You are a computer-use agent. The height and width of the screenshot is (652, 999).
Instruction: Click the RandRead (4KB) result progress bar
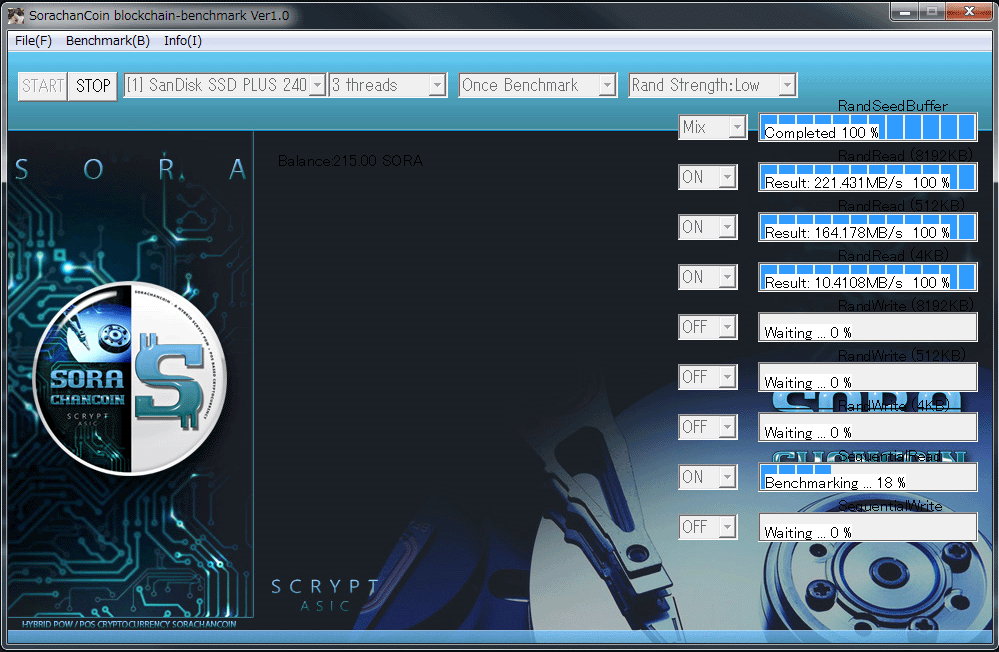tap(868, 277)
